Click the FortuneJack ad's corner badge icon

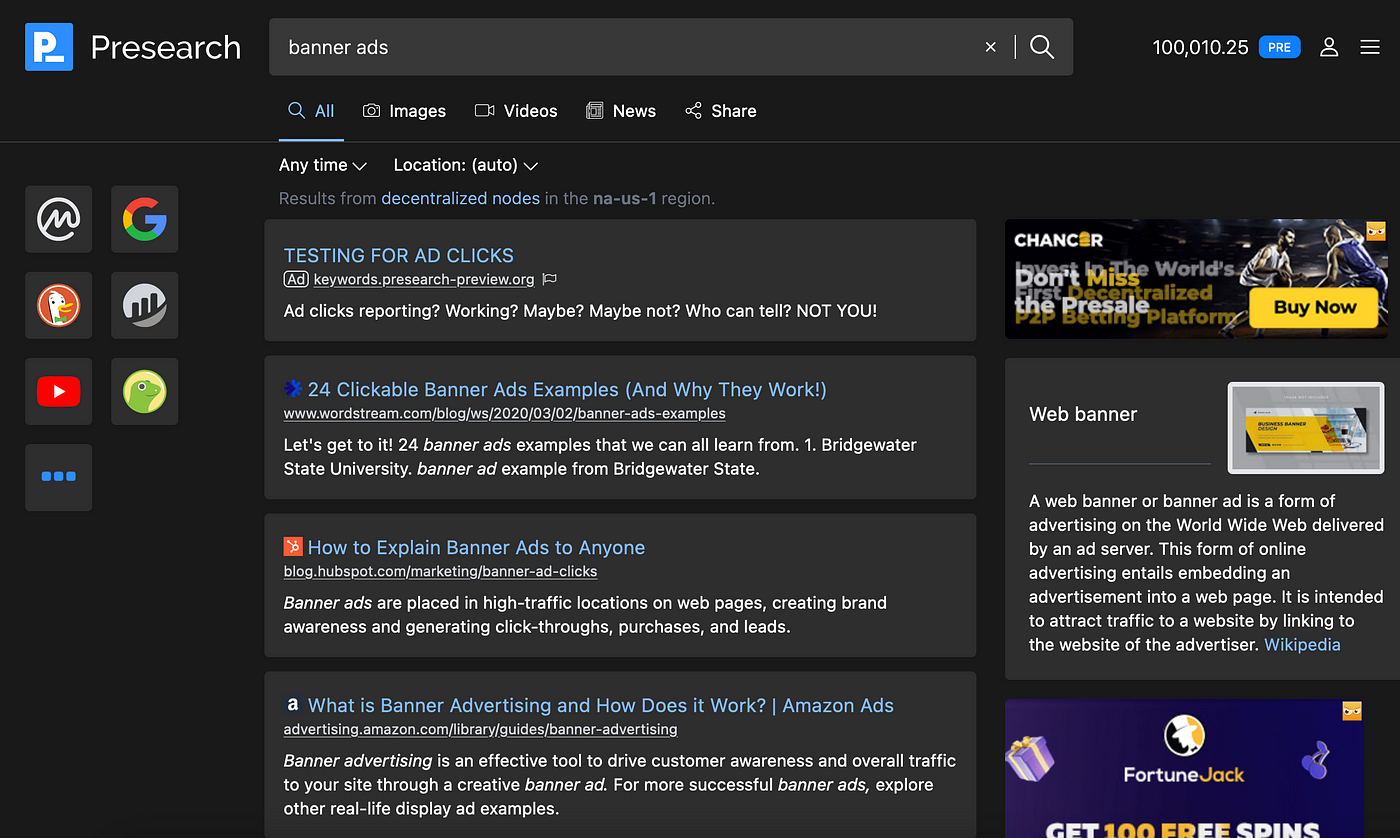[x=1352, y=711]
